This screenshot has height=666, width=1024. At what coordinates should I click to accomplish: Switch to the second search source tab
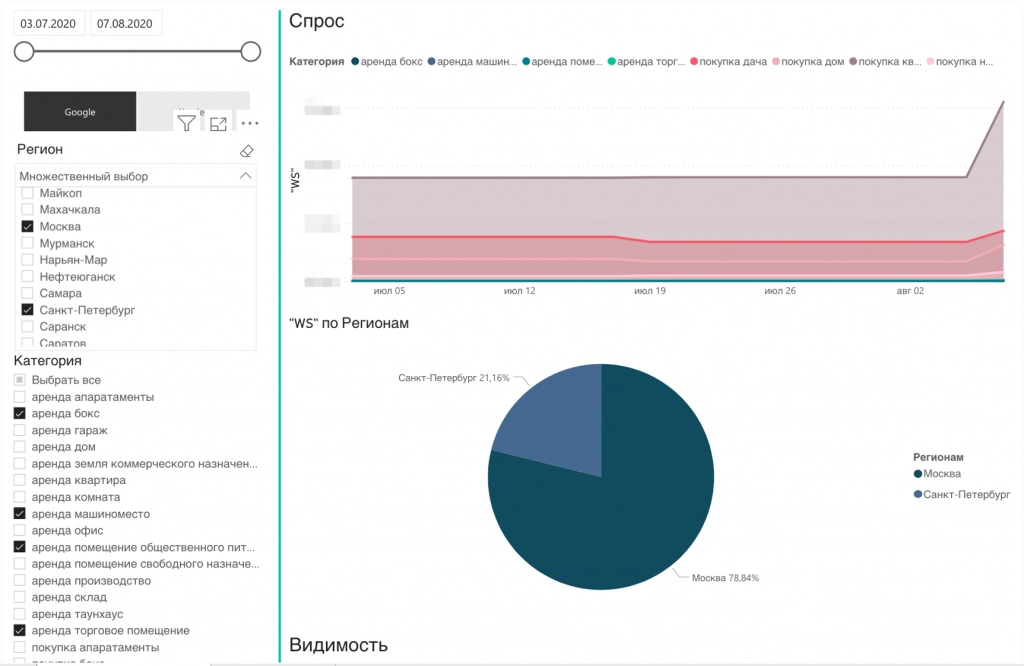pos(194,103)
